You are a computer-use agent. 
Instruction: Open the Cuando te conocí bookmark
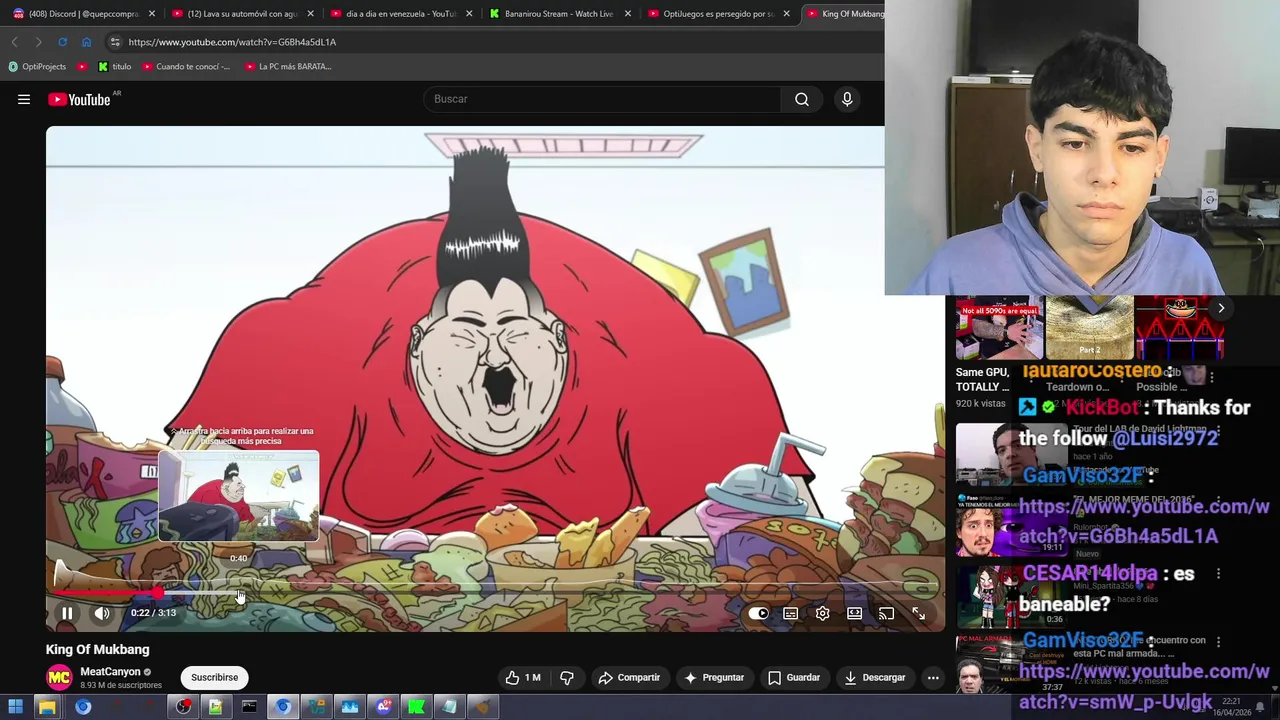tap(186, 67)
